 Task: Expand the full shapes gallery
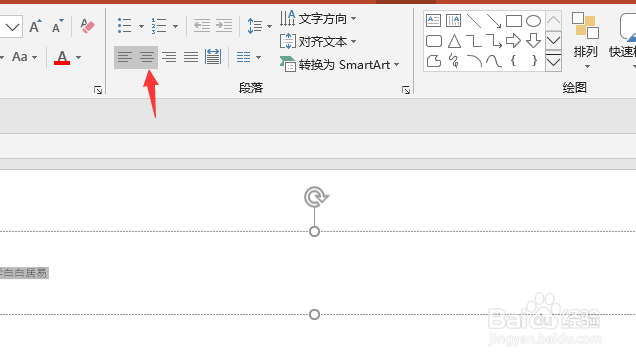pos(553,61)
